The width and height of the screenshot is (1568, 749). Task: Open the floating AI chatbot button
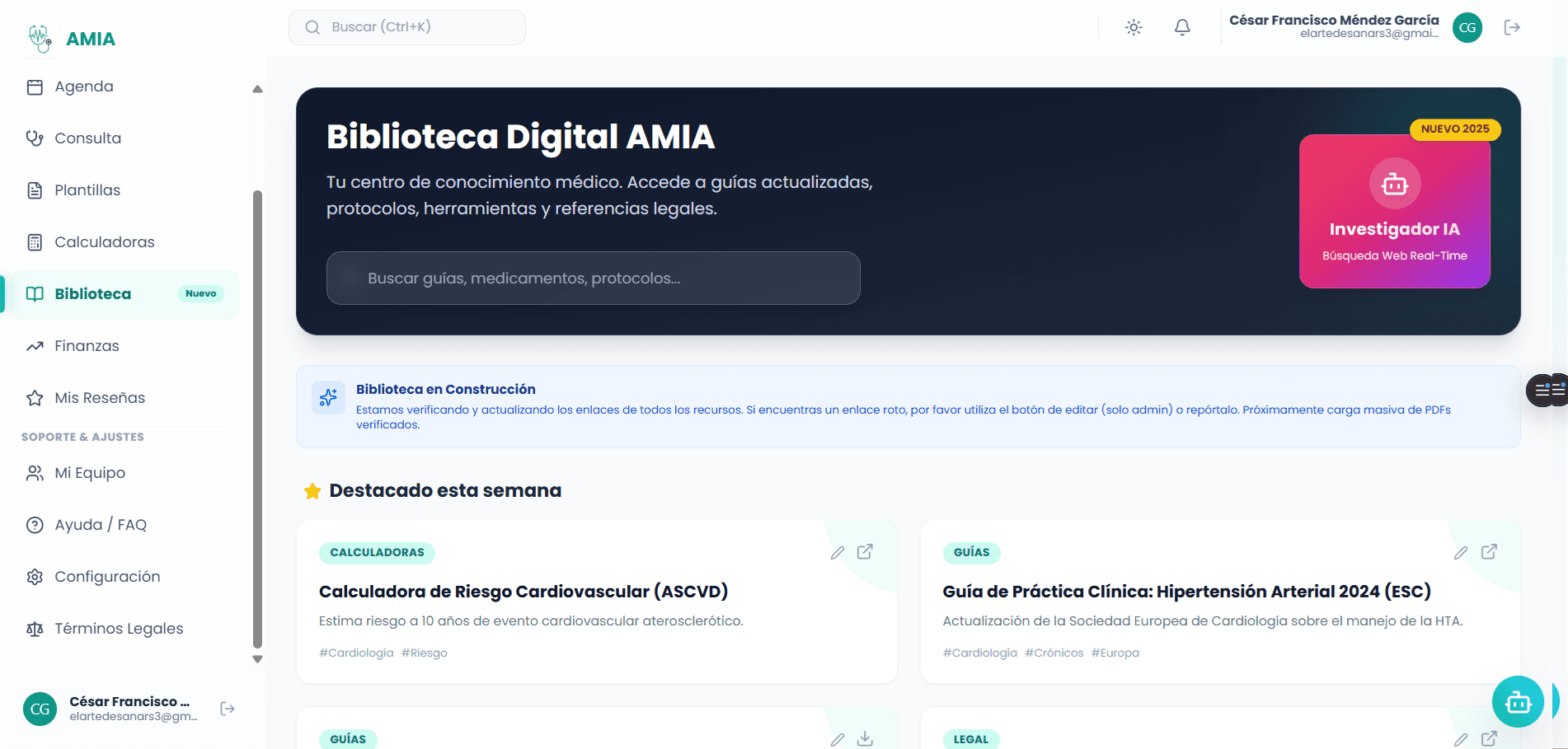click(x=1518, y=702)
